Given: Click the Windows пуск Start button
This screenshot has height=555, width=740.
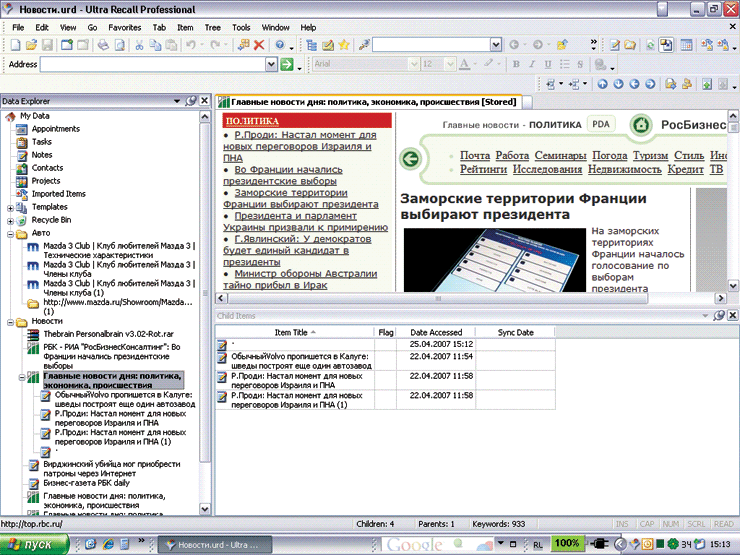Looking at the screenshot, I should pos(34,544).
